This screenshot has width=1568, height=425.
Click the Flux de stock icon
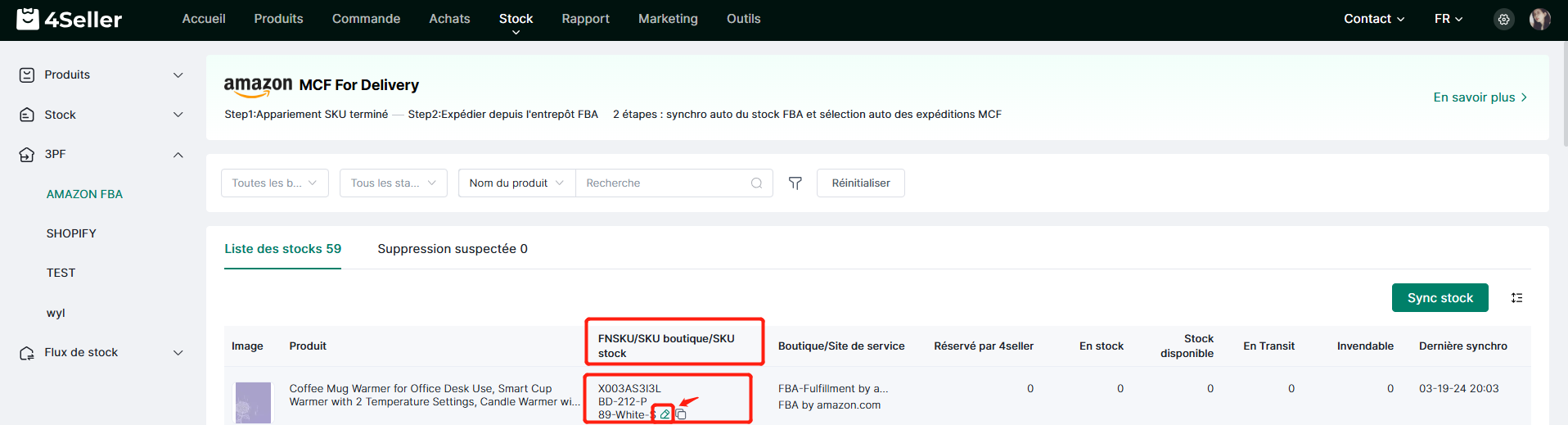click(27, 352)
